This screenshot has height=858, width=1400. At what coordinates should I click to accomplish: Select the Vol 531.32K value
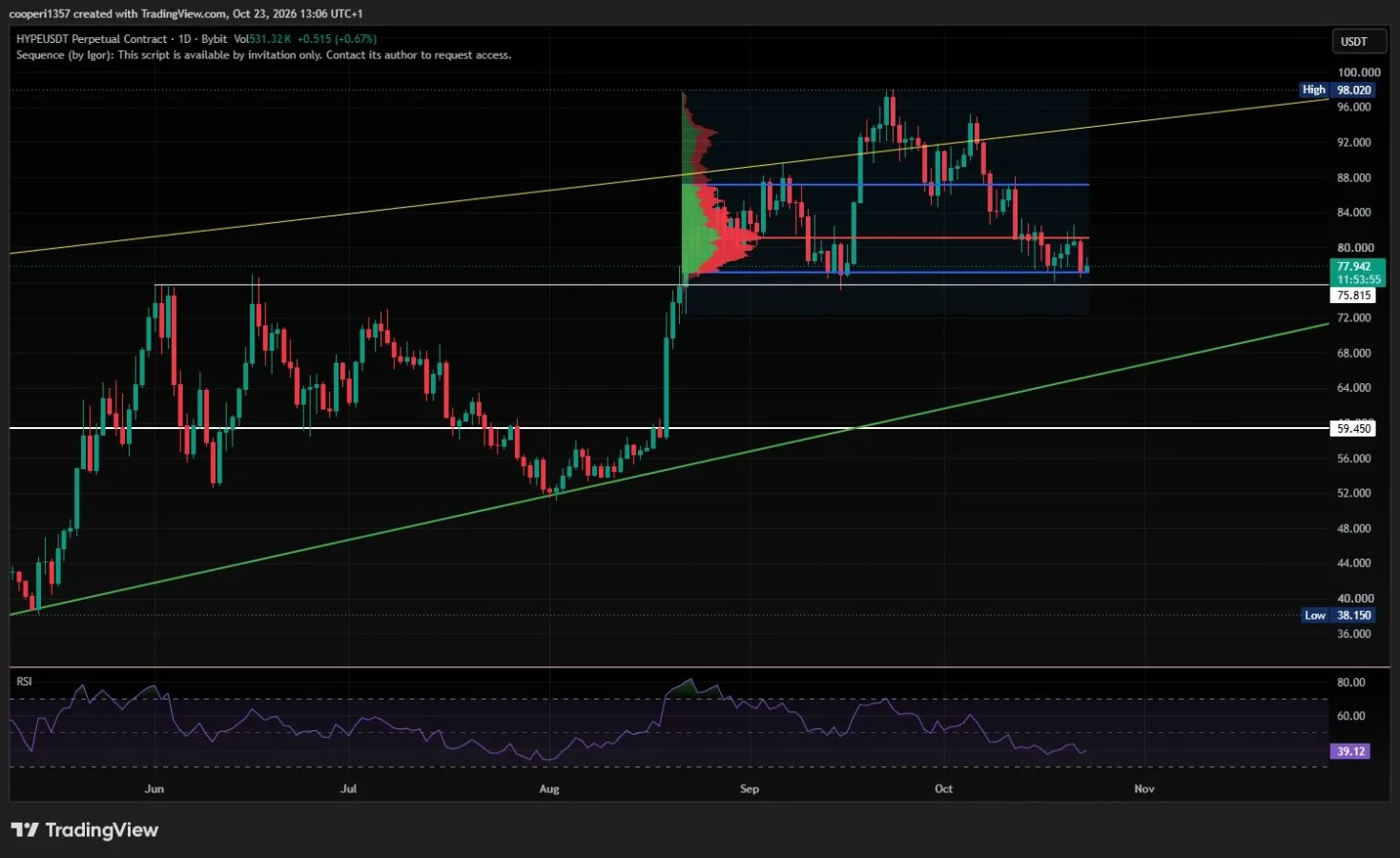(262, 39)
